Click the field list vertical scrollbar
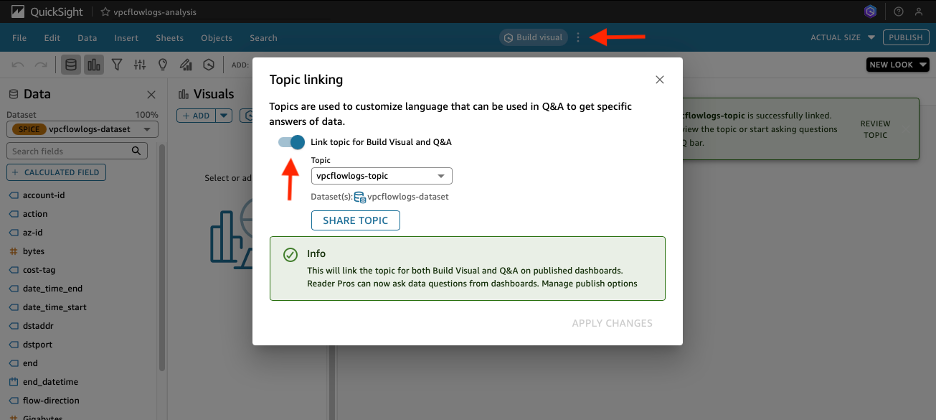 [162, 257]
